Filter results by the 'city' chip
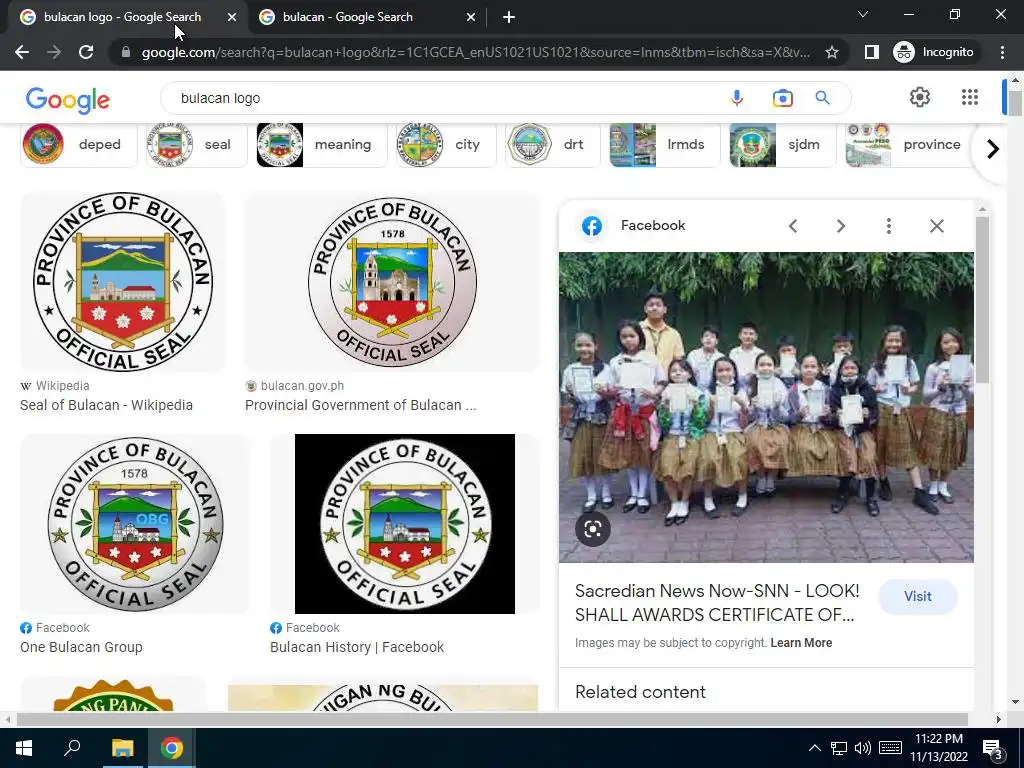This screenshot has width=1024, height=768. (446, 144)
